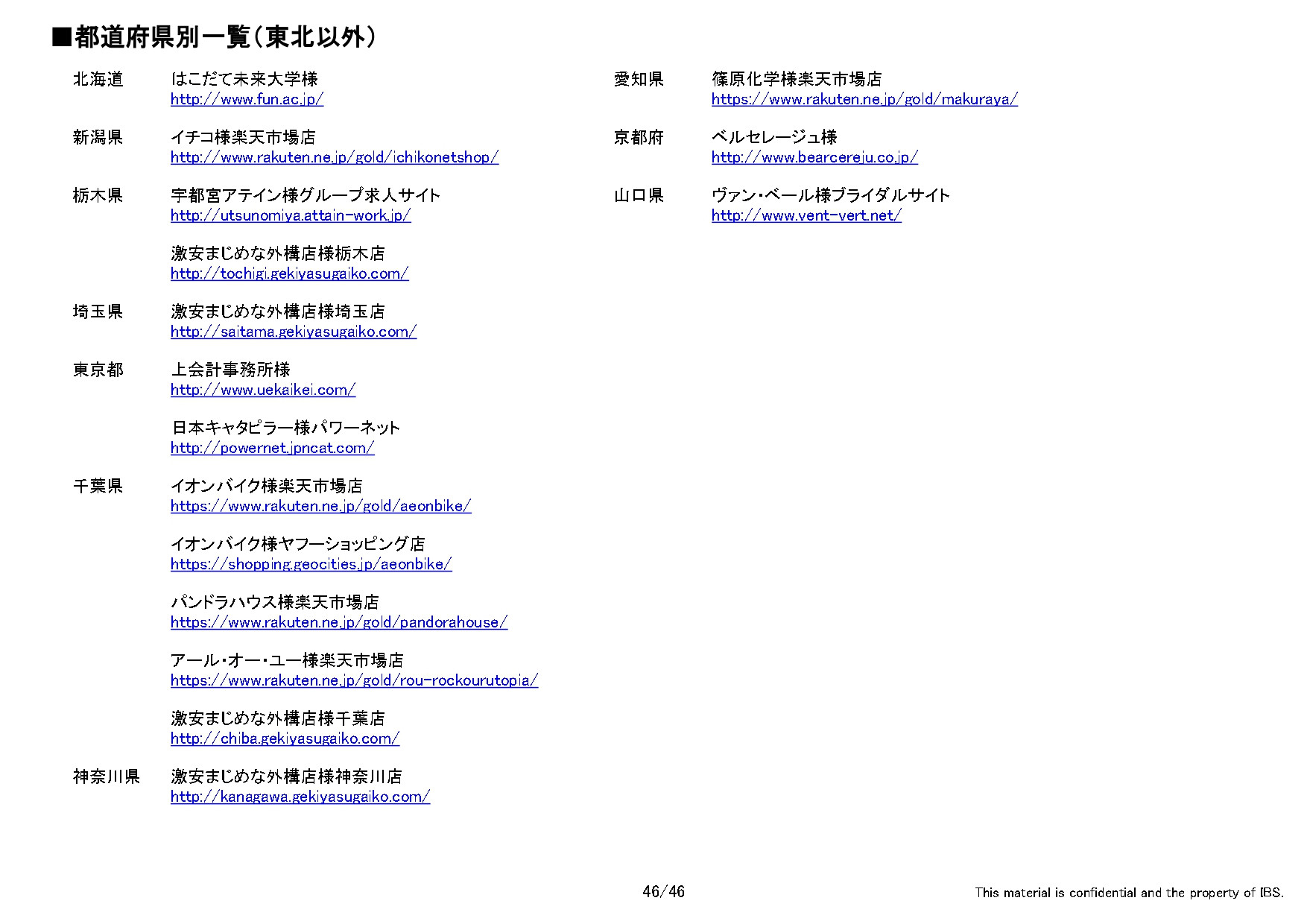Click the 篠原化学 Rakuten link gold/makuraya

(x=863, y=99)
